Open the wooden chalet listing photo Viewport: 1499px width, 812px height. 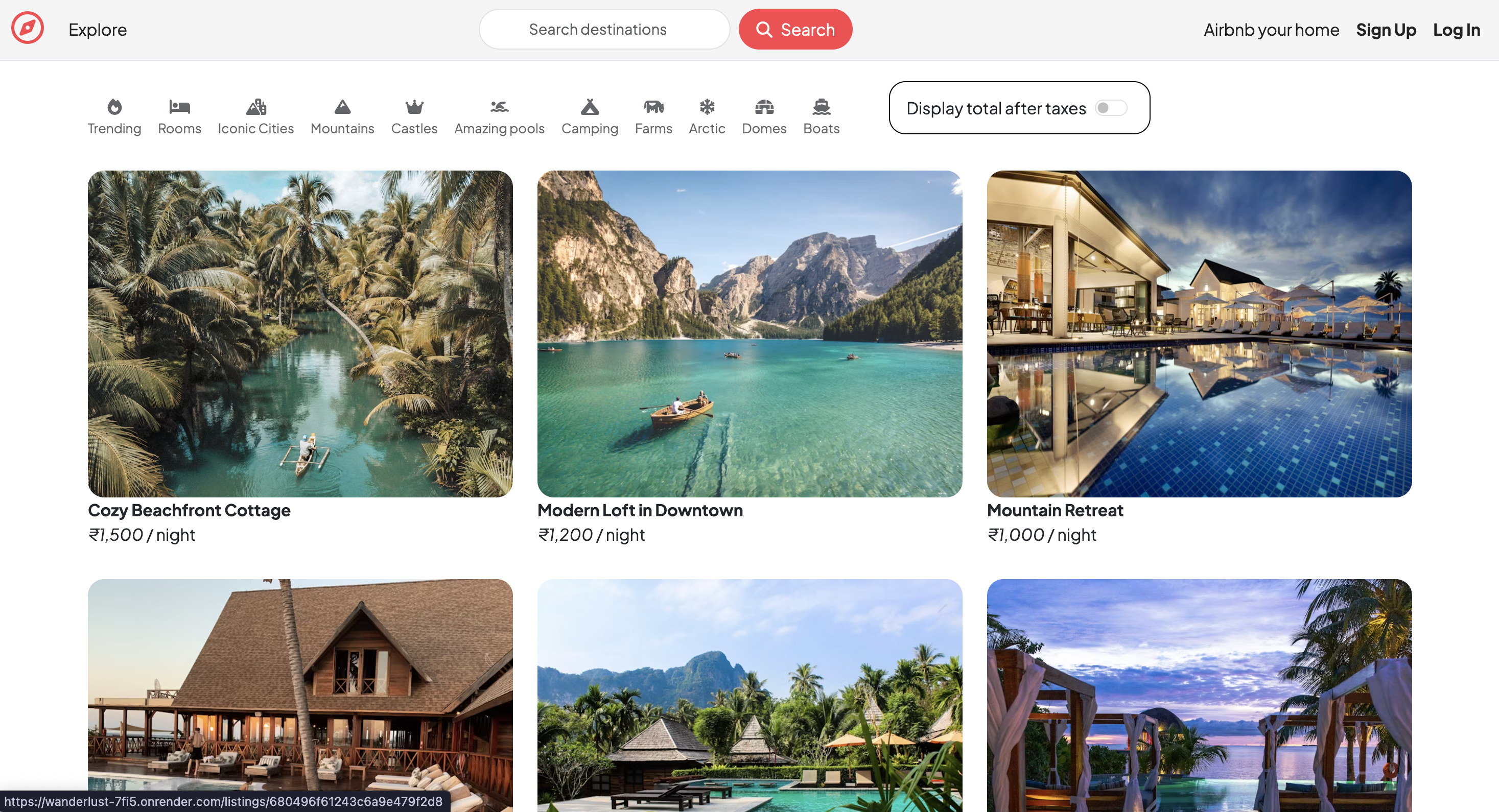[300, 695]
